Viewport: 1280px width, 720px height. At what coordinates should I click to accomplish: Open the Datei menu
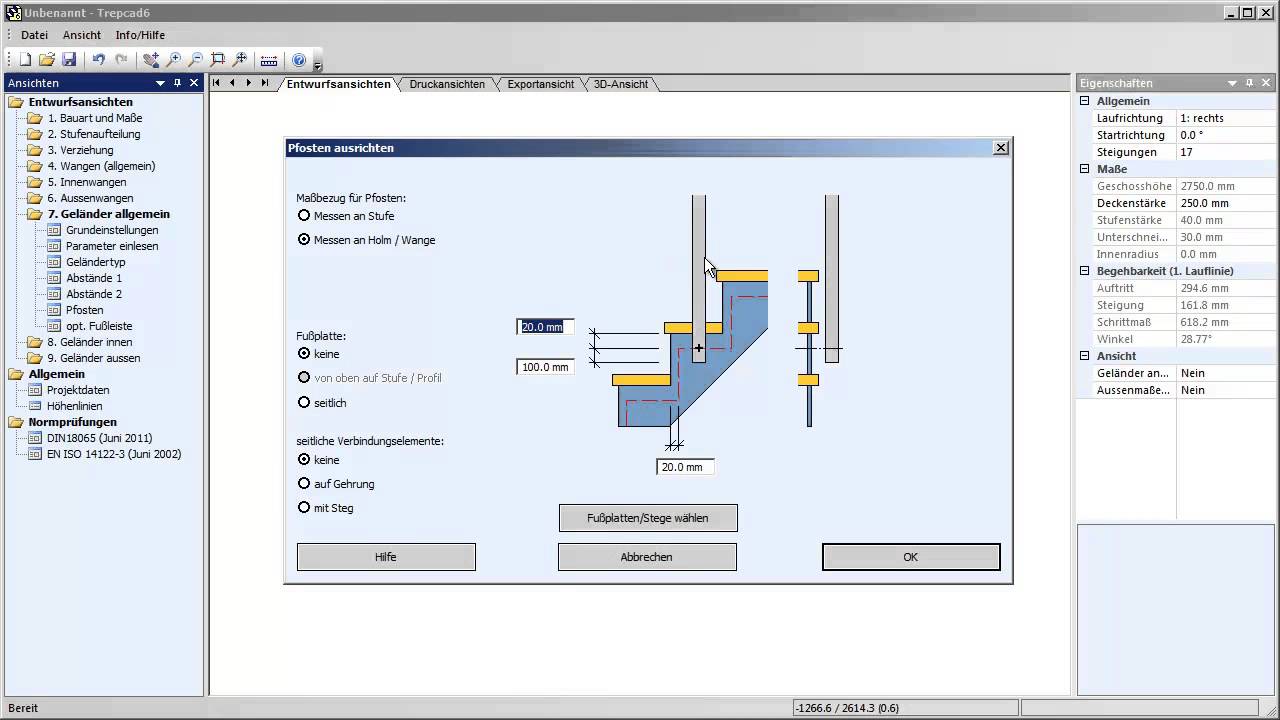(34, 35)
